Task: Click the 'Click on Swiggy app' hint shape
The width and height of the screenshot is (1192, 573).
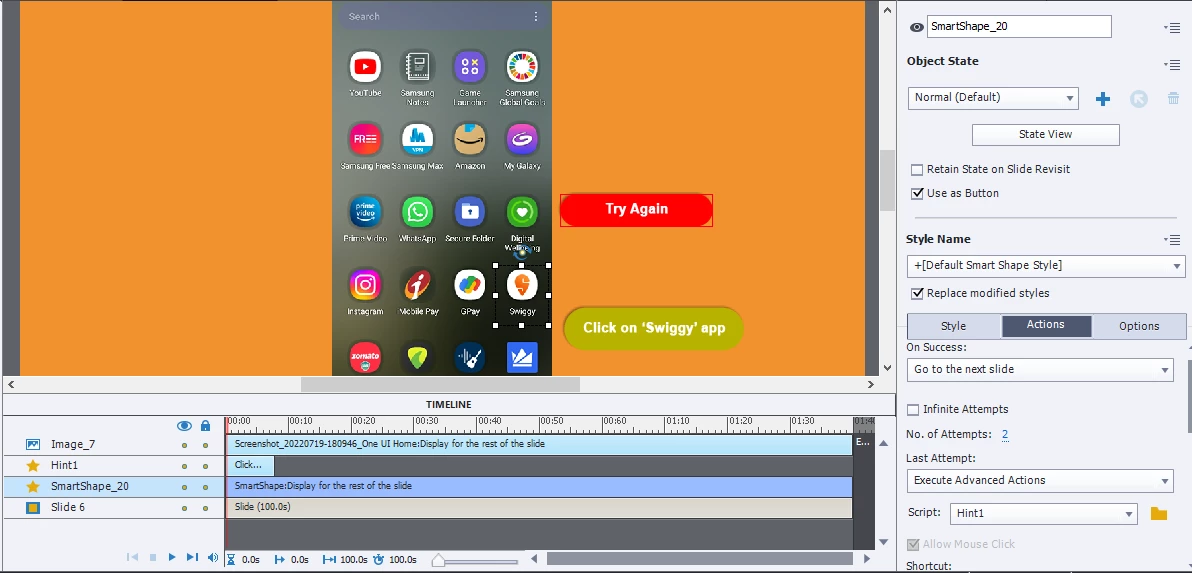Action: coord(653,329)
